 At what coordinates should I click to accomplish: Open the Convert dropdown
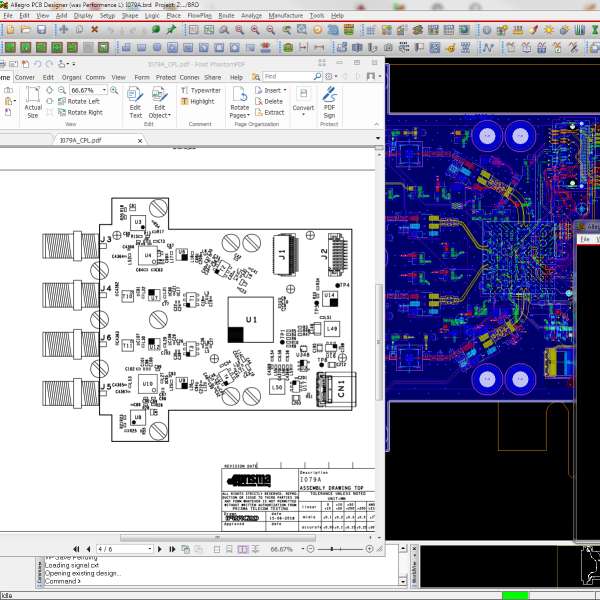[x=303, y=103]
